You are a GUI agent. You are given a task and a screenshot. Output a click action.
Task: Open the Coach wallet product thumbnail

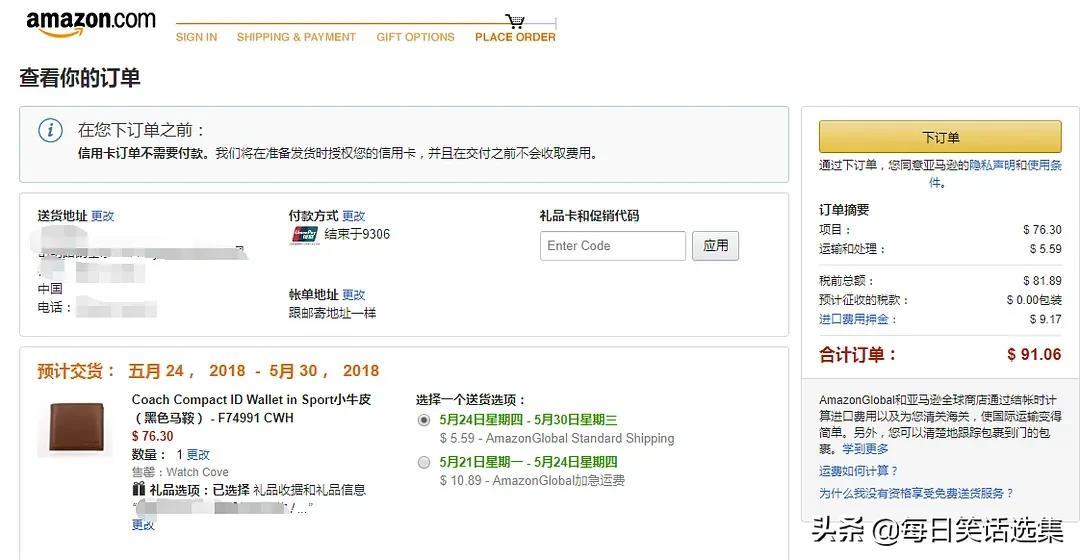pyautogui.click(x=76, y=427)
